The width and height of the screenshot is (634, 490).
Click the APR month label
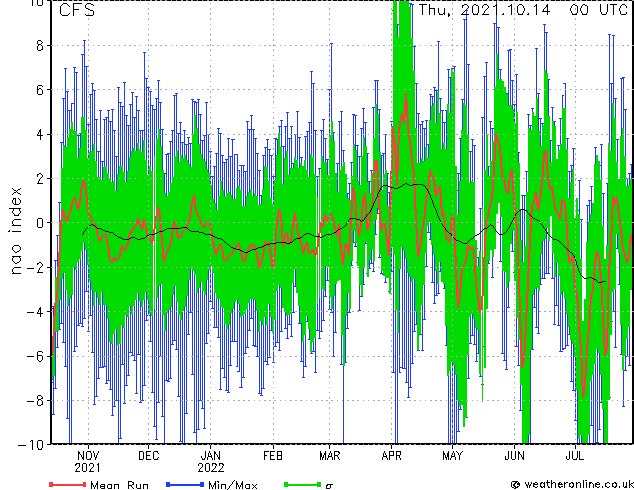[391, 456]
